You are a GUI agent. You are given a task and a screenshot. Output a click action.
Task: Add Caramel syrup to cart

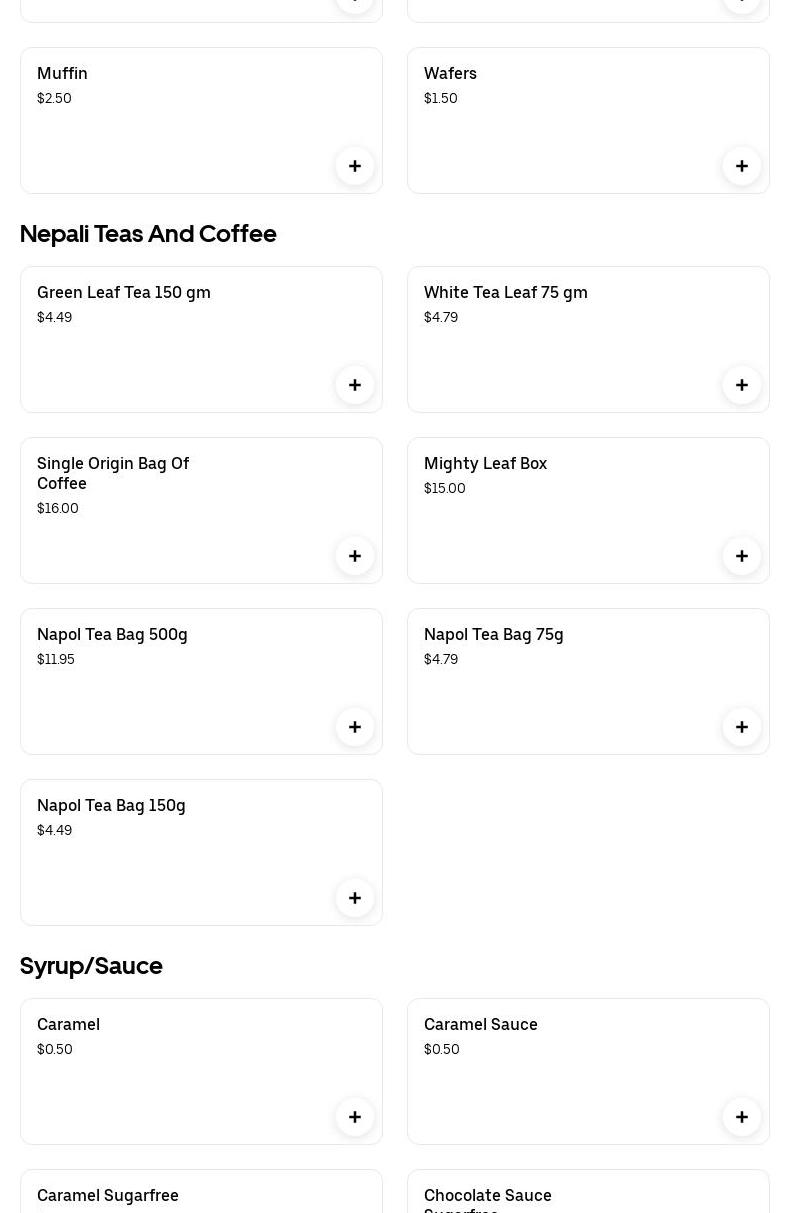coord(355,1117)
